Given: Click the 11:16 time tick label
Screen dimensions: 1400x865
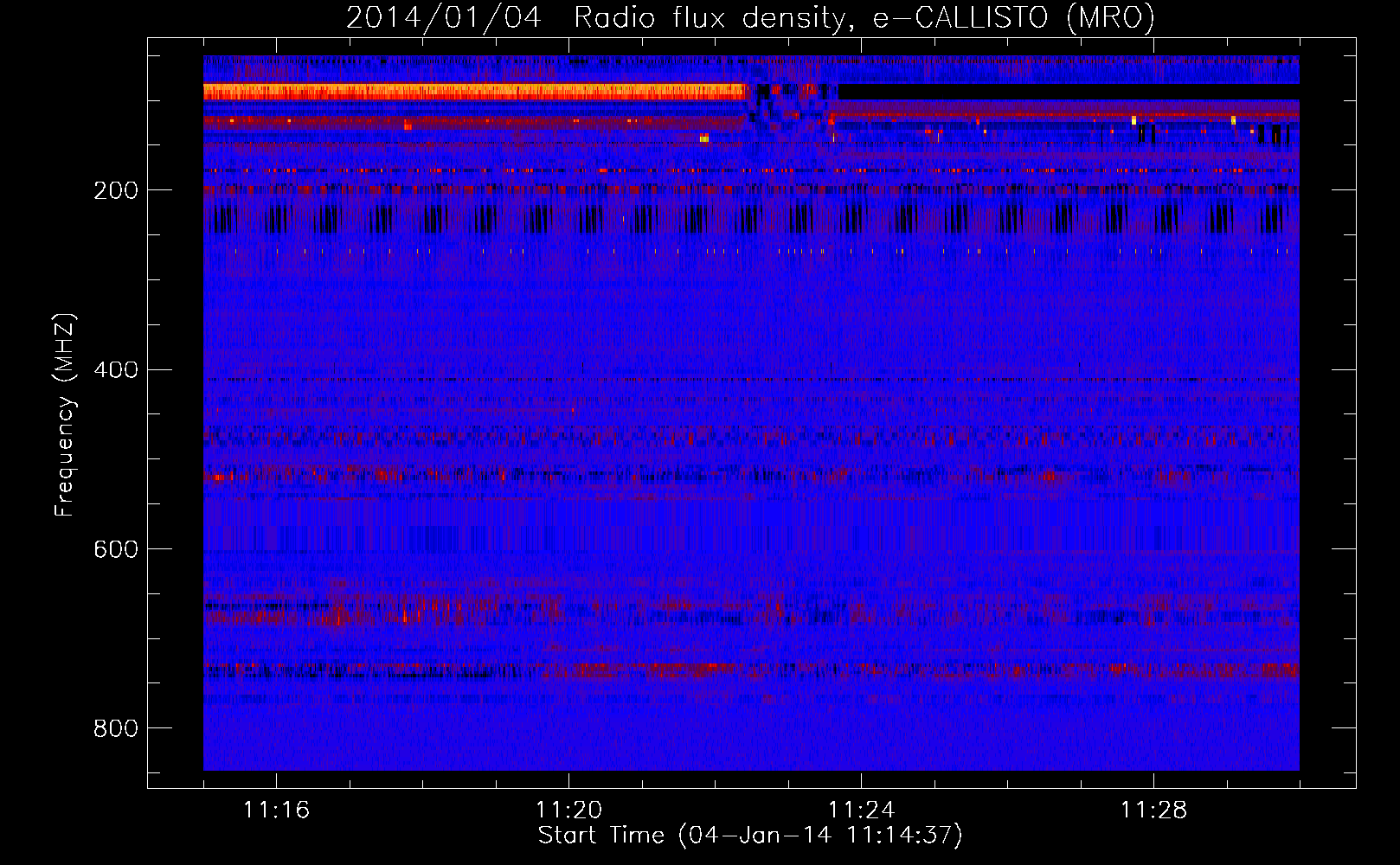Looking at the screenshot, I should tap(276, 810).
